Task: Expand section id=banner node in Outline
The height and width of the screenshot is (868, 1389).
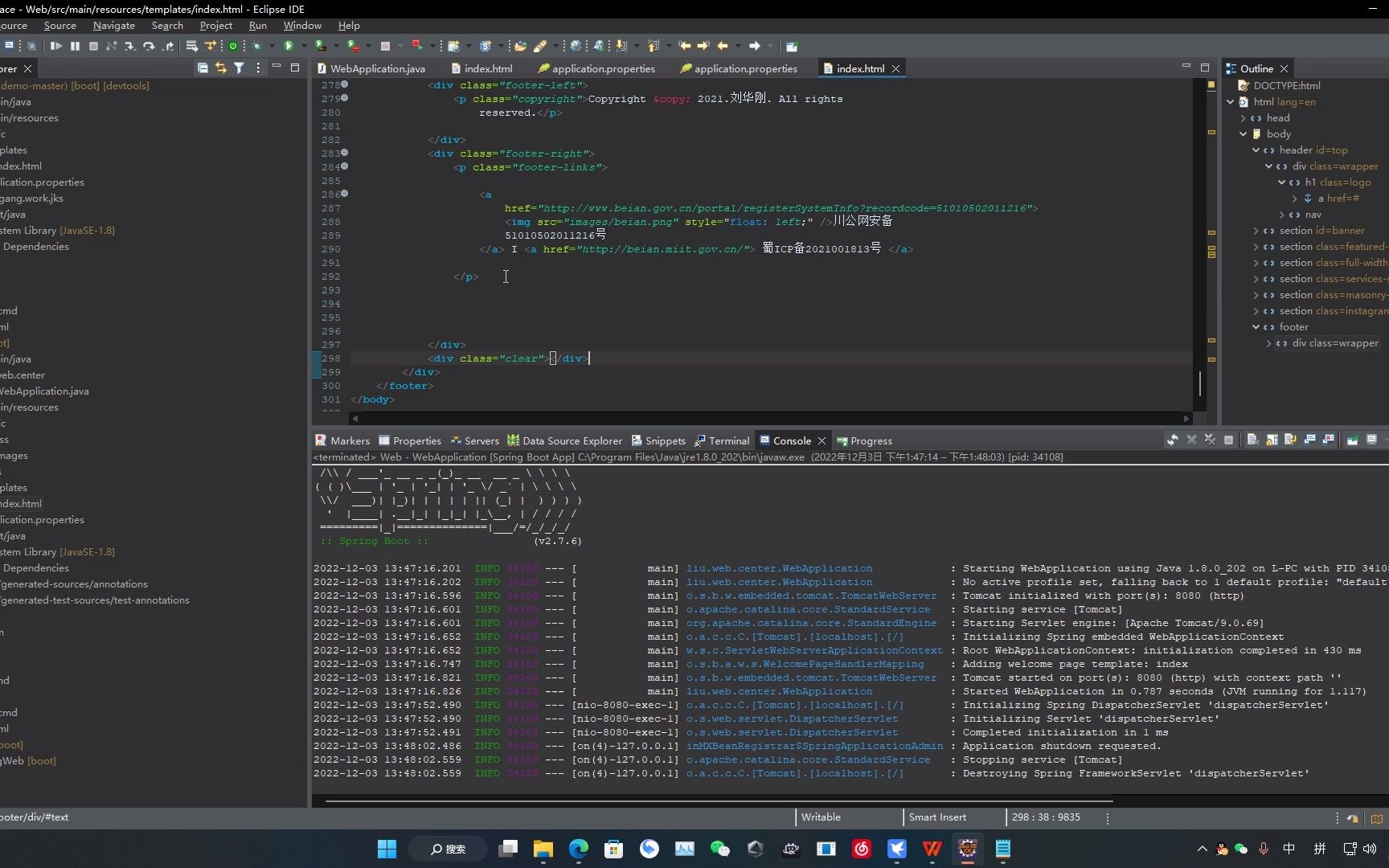Action: pos(1256,231)
